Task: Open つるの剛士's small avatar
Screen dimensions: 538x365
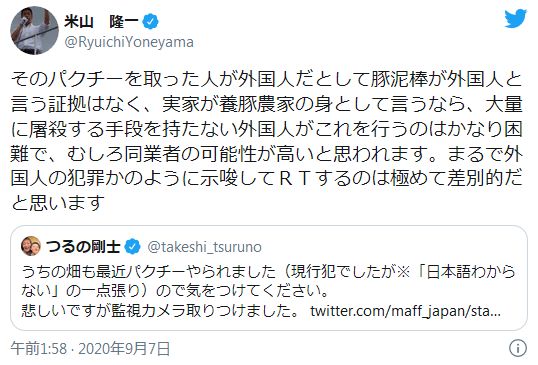Action: pyautogui.click(x=31, y=246)
